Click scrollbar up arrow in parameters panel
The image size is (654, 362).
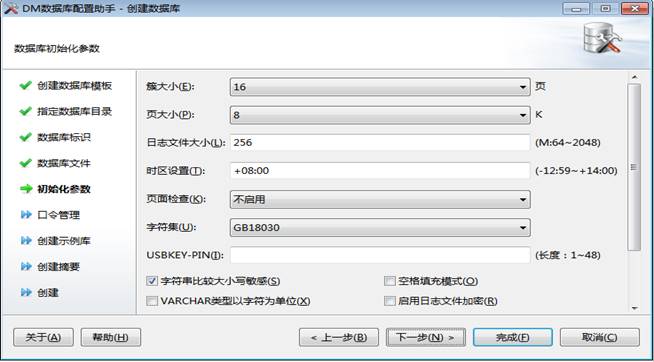coord(634,77)
